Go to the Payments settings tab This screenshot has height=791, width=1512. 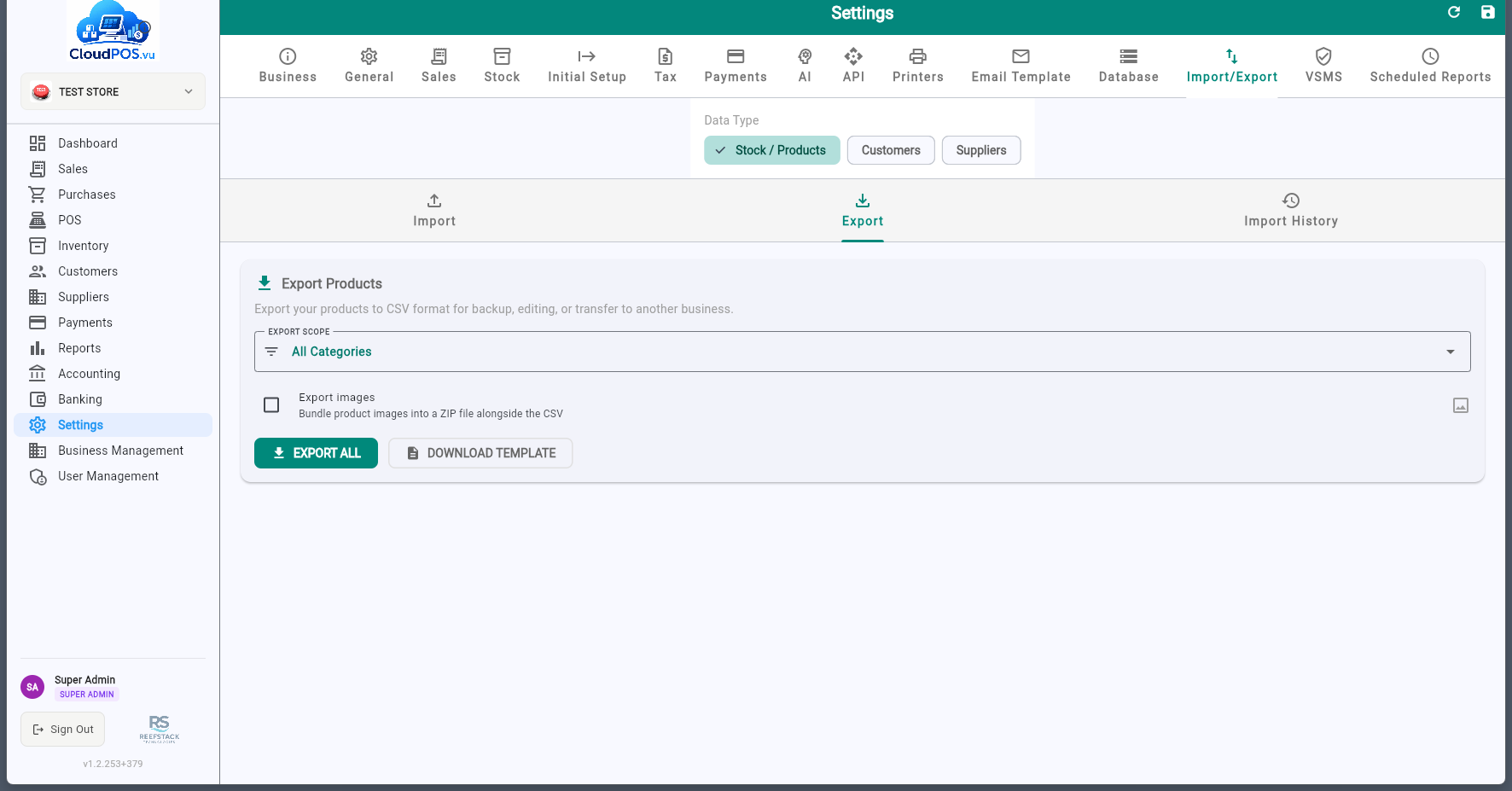click(736, 66)
